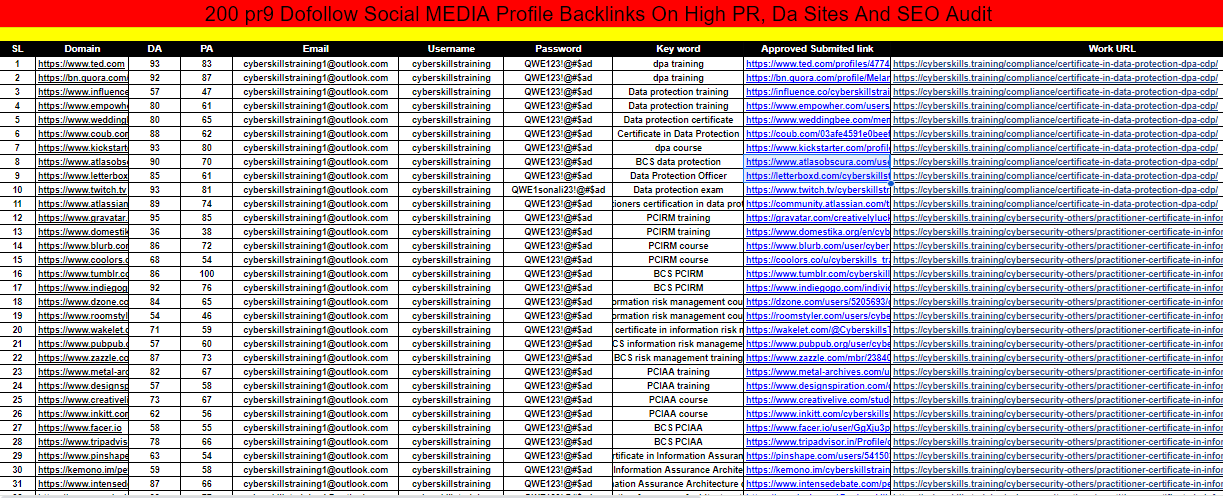Viewport: 1223px width, 498px height.
Task: Select the 'Data protection exam' keyword cell
Action: (x=678, y=189)
